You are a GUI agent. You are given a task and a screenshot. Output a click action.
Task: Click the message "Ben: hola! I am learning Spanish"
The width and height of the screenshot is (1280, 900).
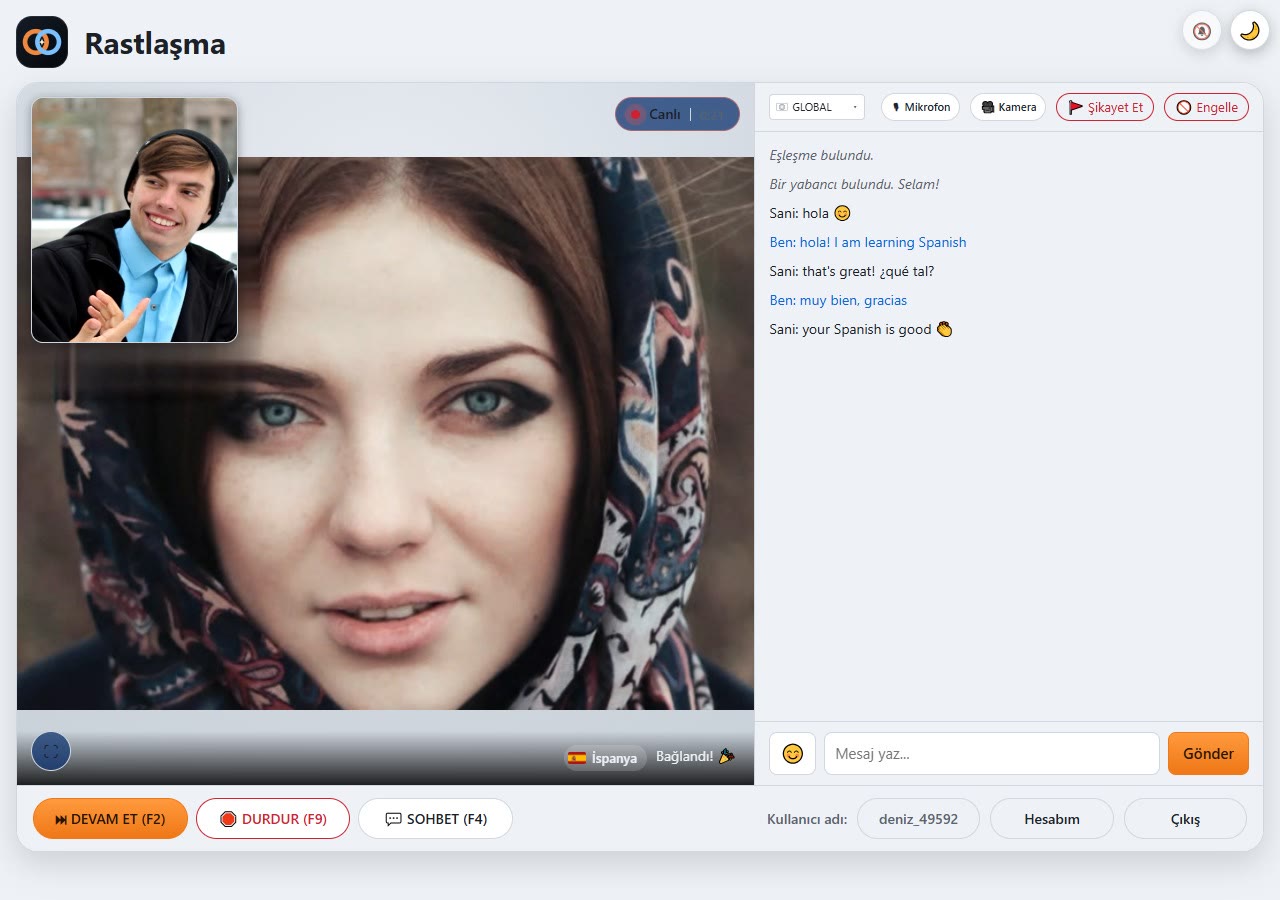[868, 242]
